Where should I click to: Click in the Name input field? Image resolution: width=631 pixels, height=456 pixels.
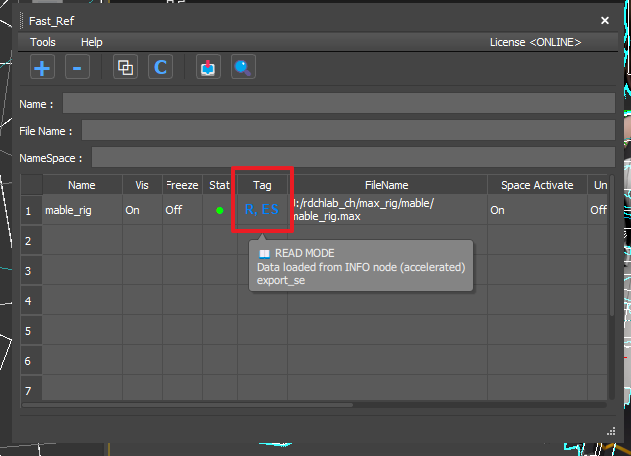pyautogui.click(x=338, y=104)
